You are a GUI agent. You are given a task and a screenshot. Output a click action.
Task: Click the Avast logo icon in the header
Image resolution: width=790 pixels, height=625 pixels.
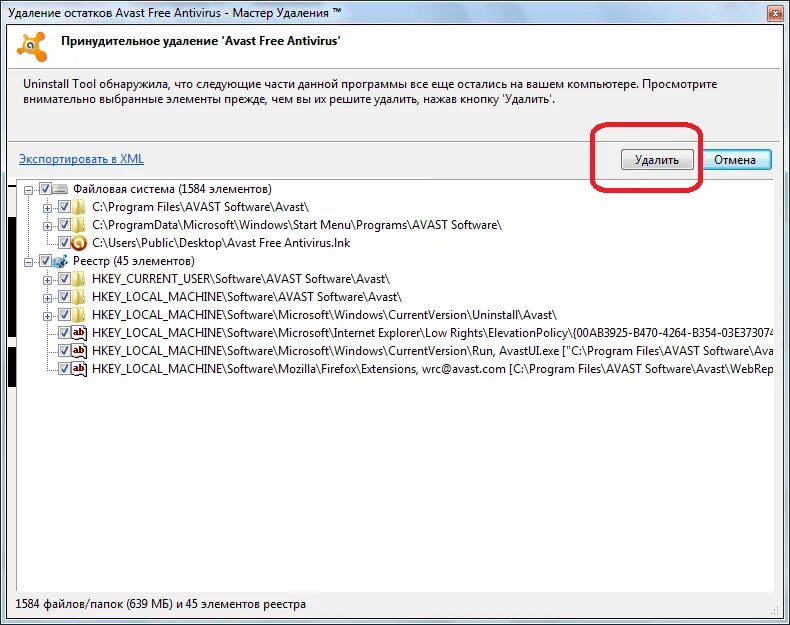[x=32, y=47]
